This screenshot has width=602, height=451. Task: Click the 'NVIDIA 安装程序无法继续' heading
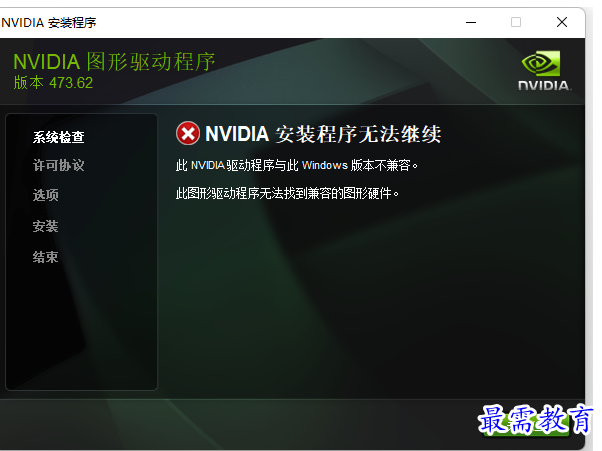(323, 134)
